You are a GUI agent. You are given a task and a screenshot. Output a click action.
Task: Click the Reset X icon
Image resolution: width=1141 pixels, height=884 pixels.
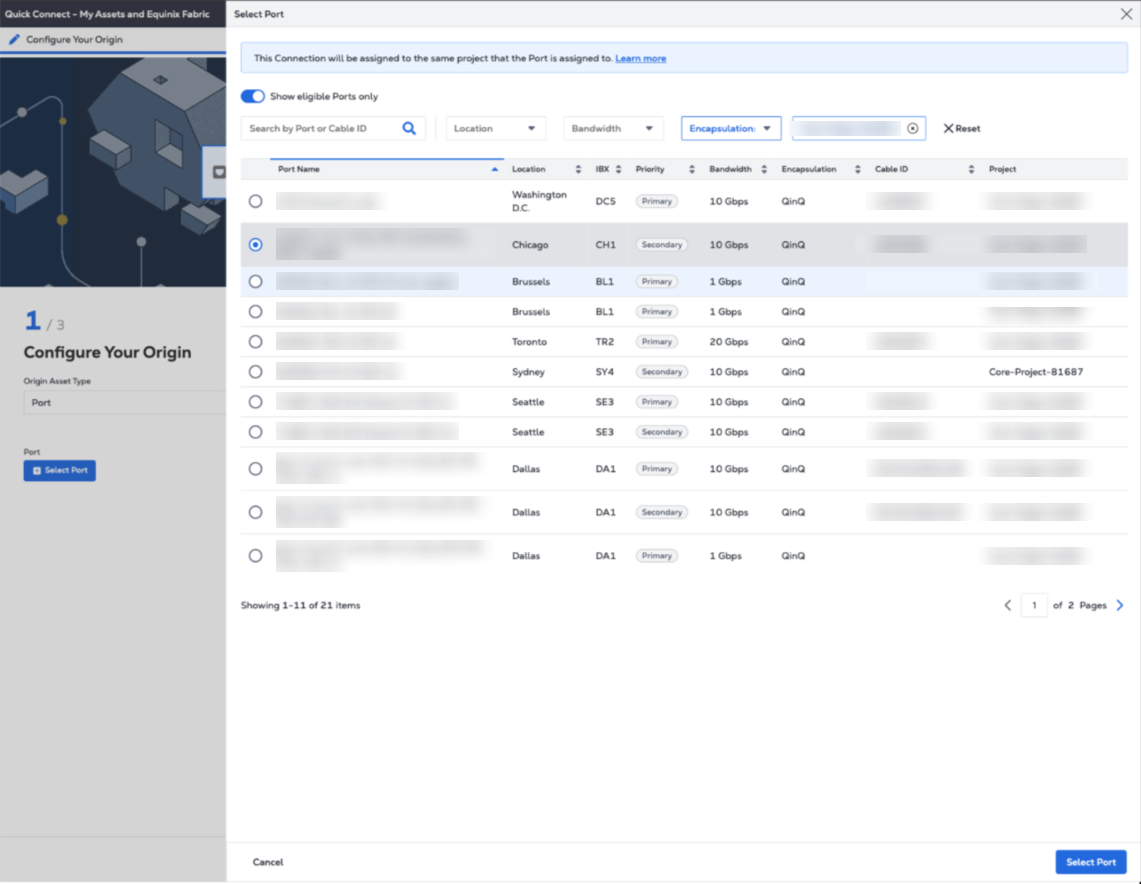948,129
